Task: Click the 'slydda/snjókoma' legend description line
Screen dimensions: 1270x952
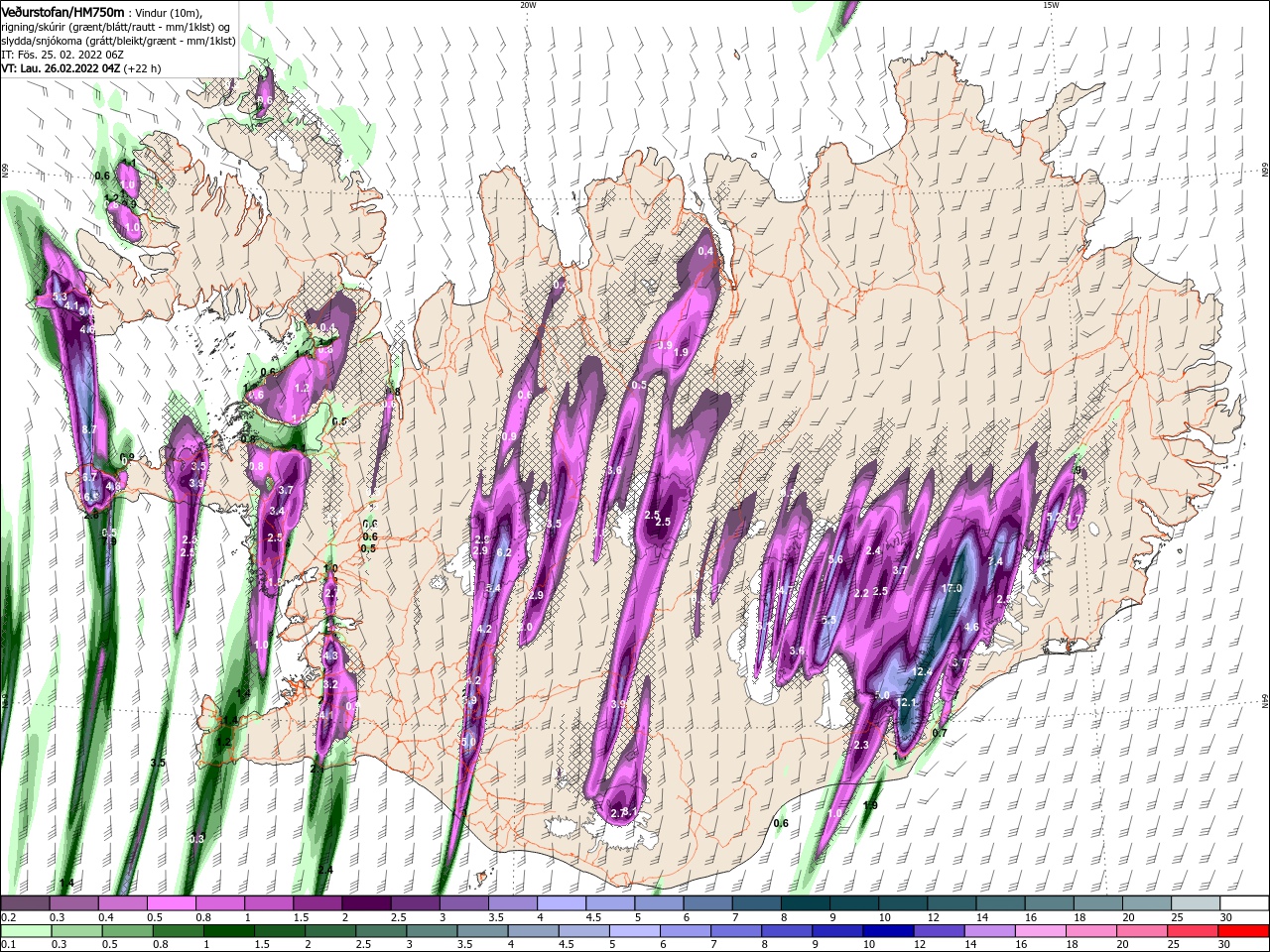Action: tap(117, 41)
